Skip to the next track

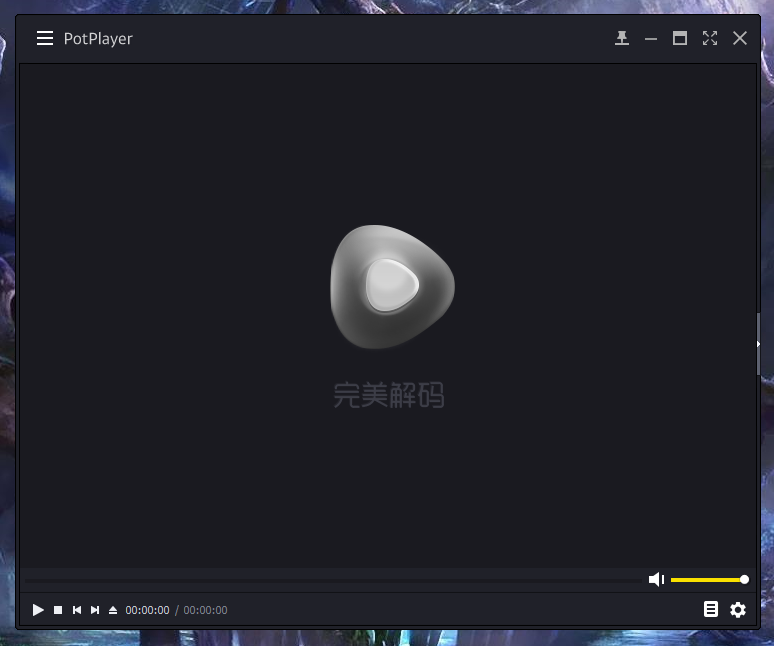tap(95, 610)
